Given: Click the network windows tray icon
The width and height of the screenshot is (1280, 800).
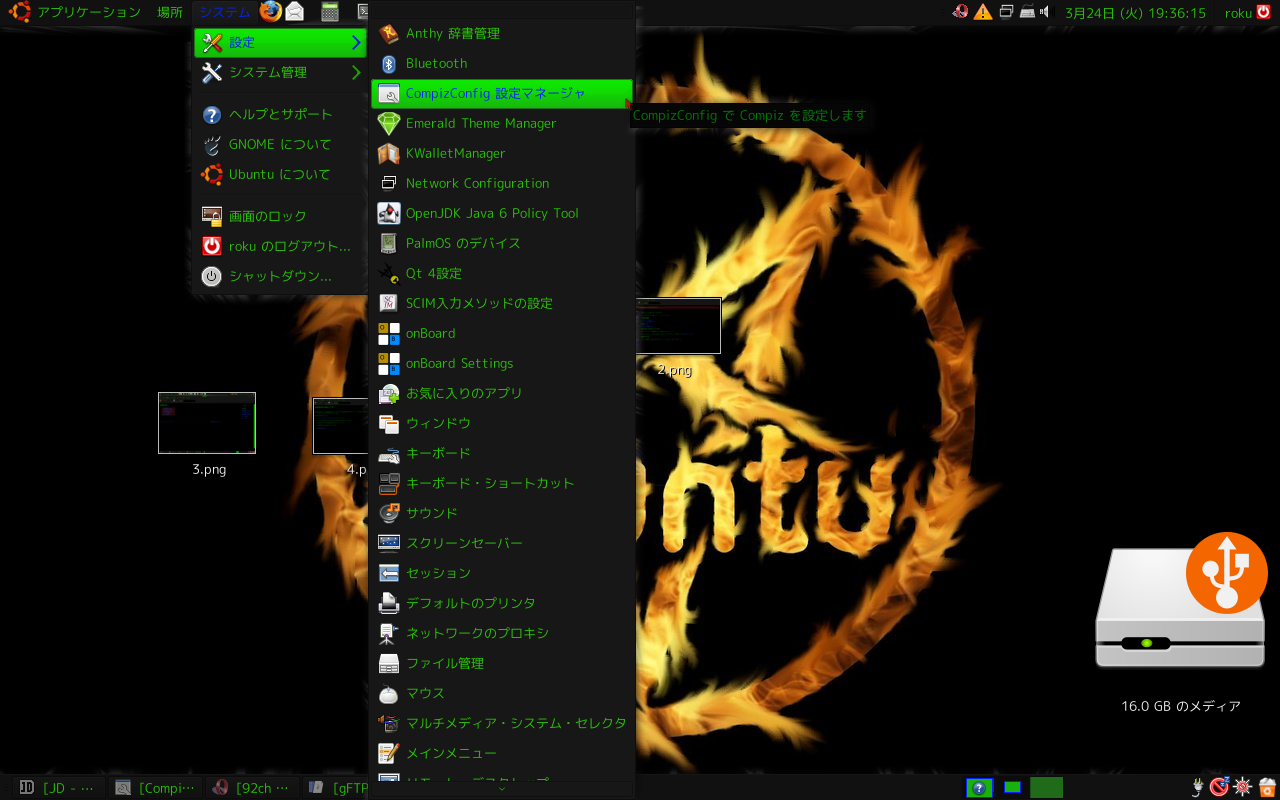Looking at the screenshot, I should click(1007, 12).
